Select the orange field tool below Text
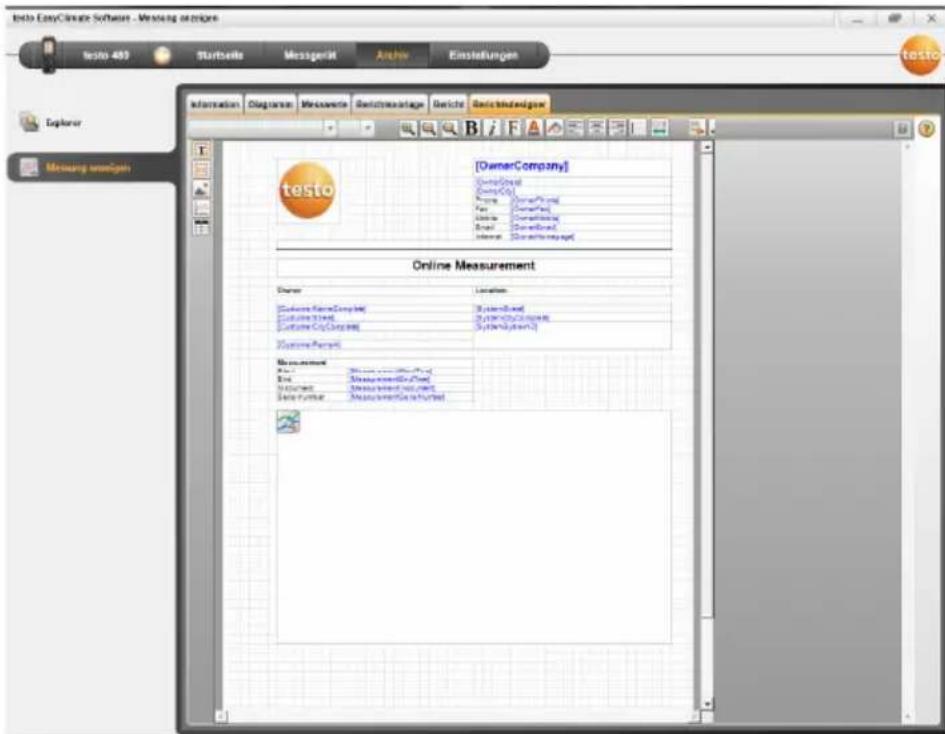The width and height of the screenshot is (945, 734). click(x=202, y=169)
